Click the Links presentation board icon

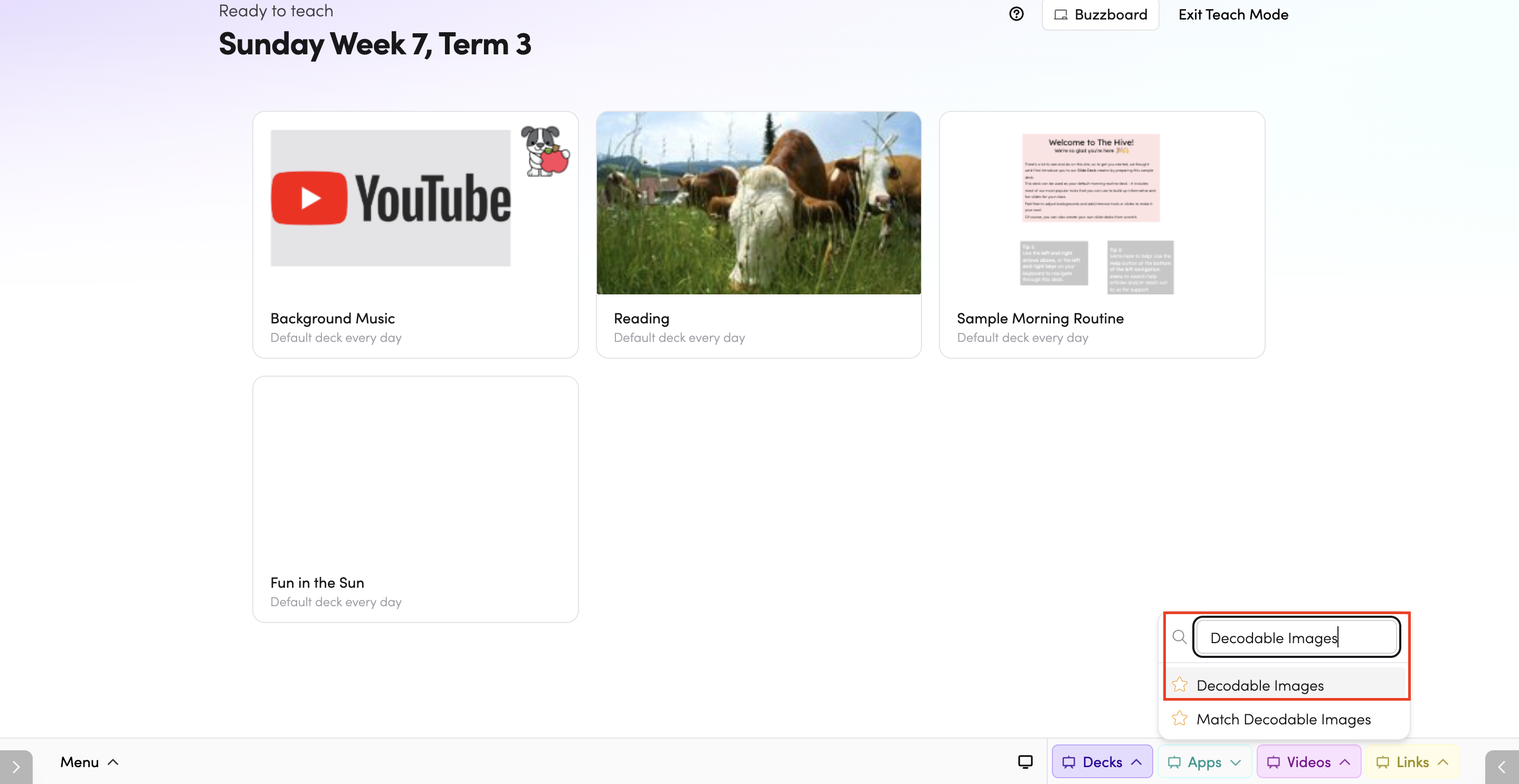click(1383, 762)
